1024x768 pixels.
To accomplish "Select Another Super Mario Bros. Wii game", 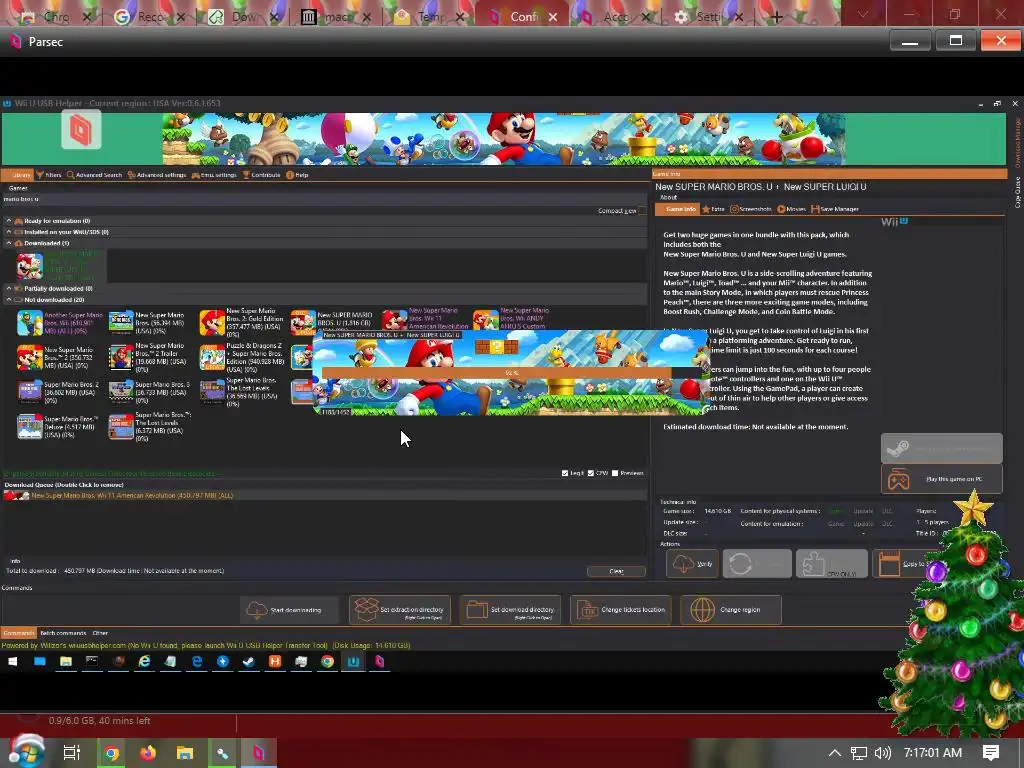I will point(61,323).
